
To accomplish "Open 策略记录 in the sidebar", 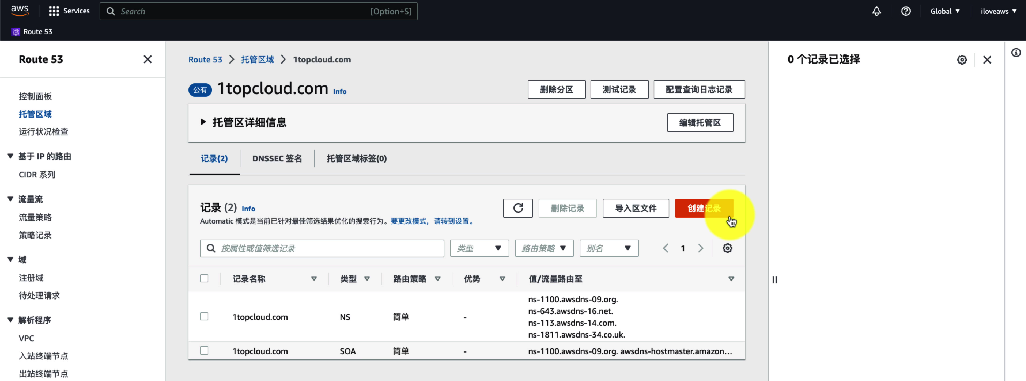I will [x=35, y=235].
